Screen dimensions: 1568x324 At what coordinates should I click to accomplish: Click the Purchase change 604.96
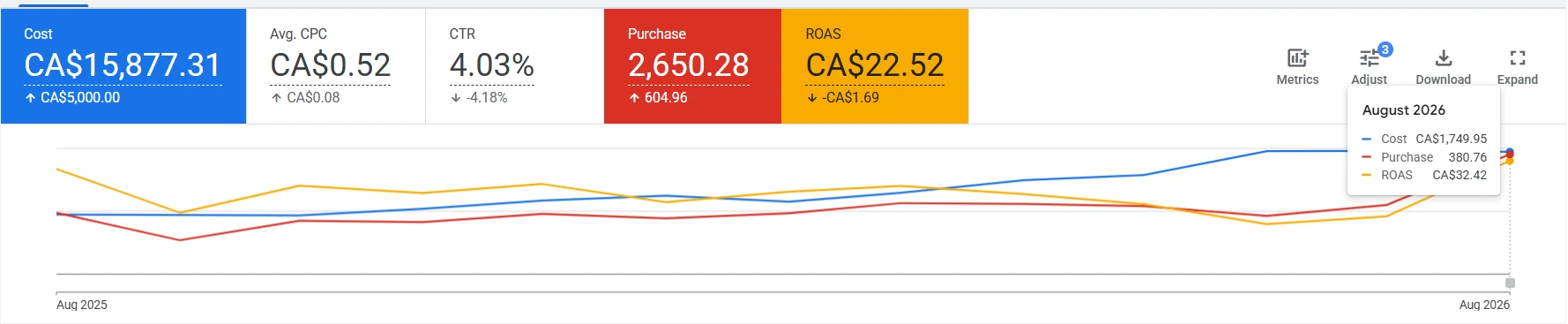[666, 98]
